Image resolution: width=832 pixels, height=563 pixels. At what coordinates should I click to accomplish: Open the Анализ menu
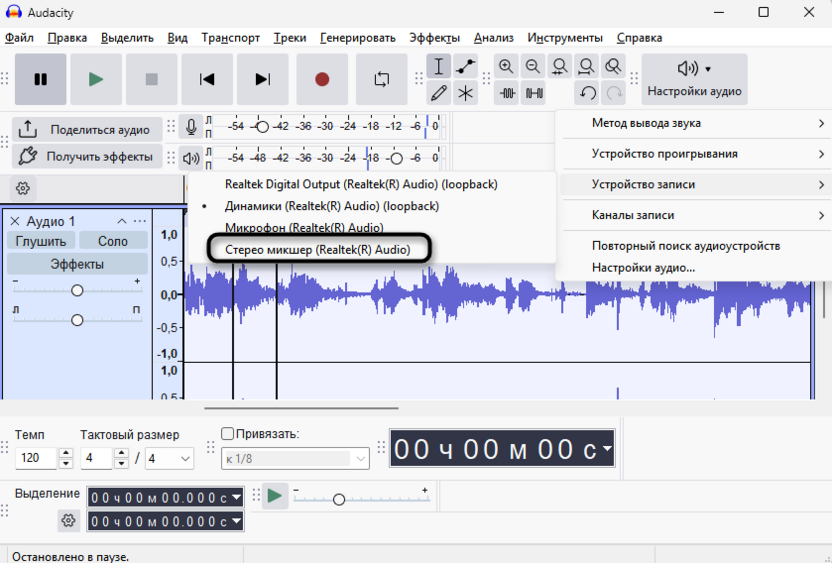coord(494,38)
